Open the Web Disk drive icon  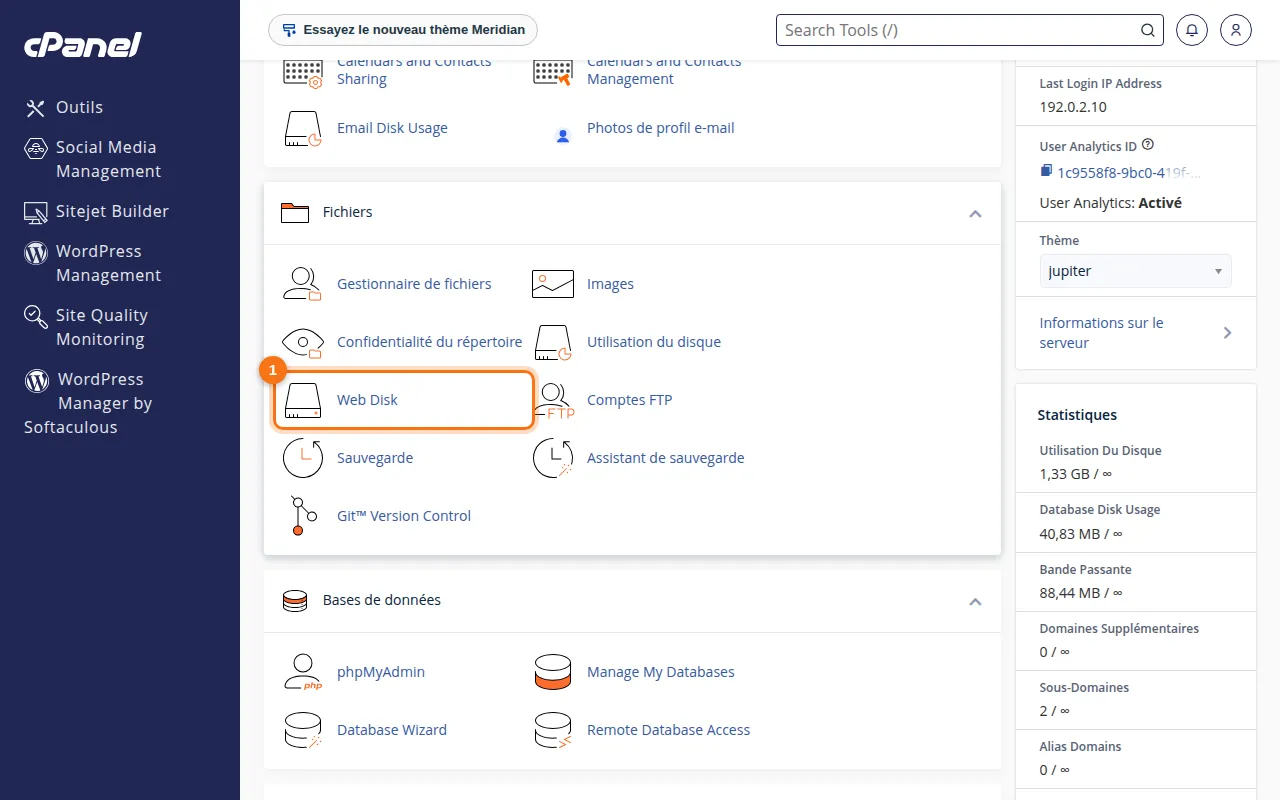pyautogui.click(x=302, y=400)
